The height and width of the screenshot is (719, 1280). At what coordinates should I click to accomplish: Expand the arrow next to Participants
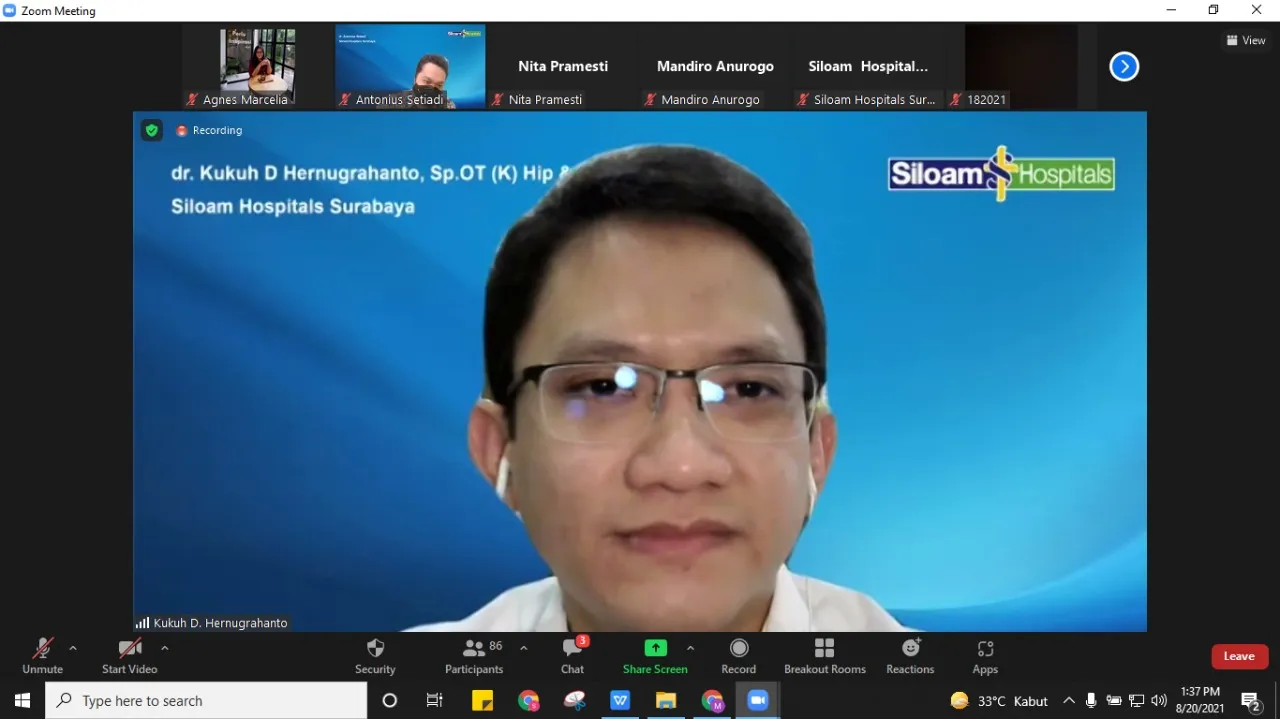(x=523, y=648)
